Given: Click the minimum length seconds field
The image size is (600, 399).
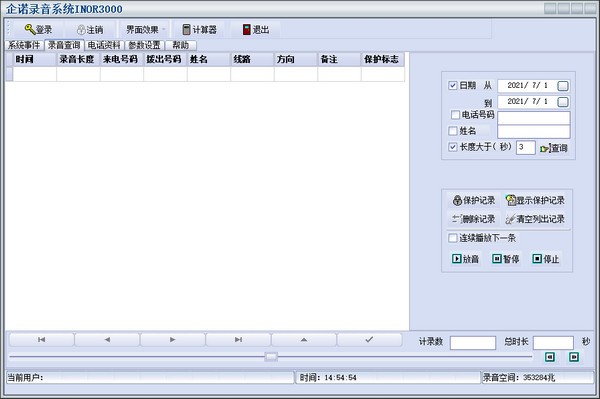Looking at the screenshot, I should tap(525, 147).
